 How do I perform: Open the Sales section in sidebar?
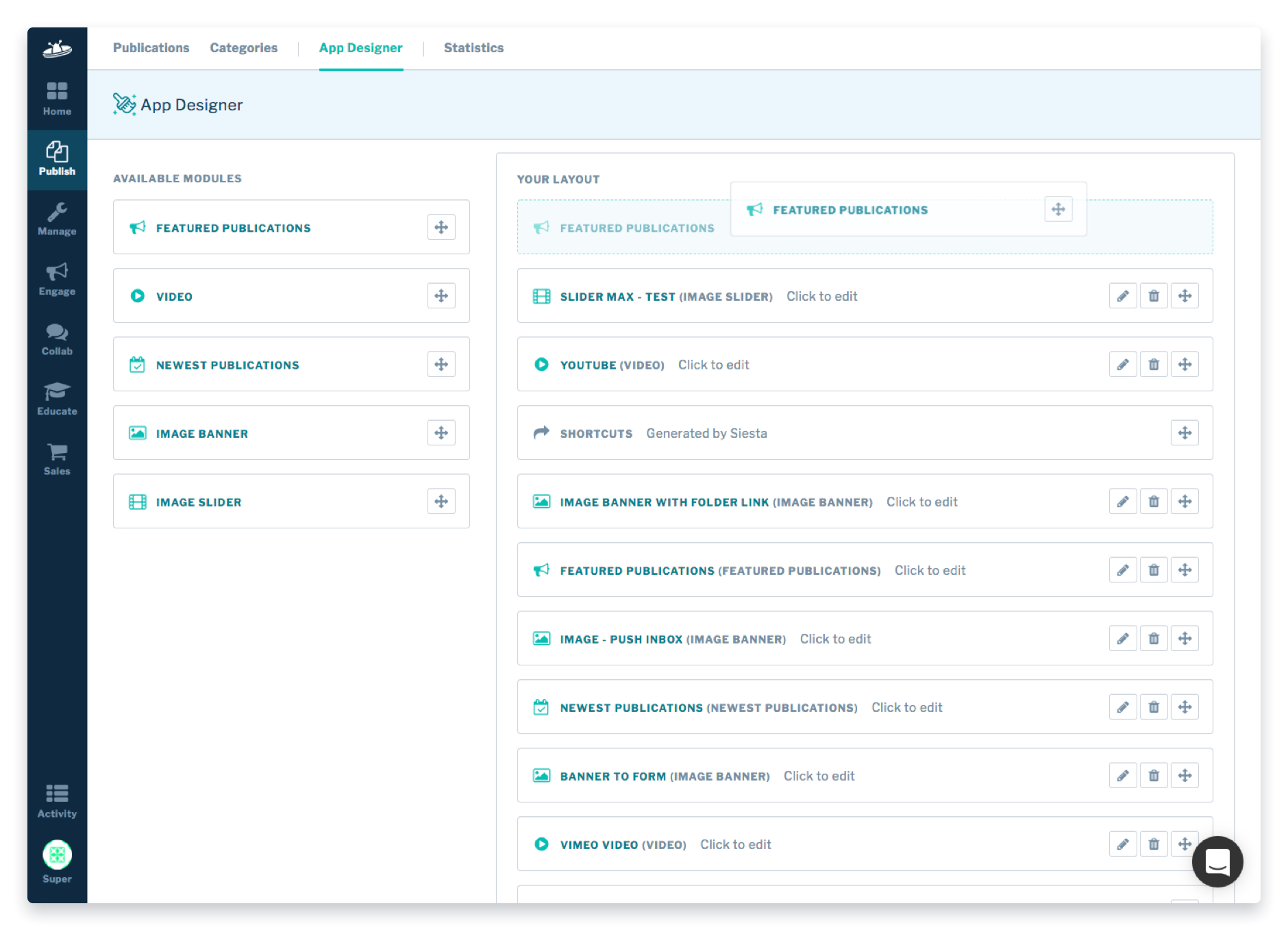point(57,459)
